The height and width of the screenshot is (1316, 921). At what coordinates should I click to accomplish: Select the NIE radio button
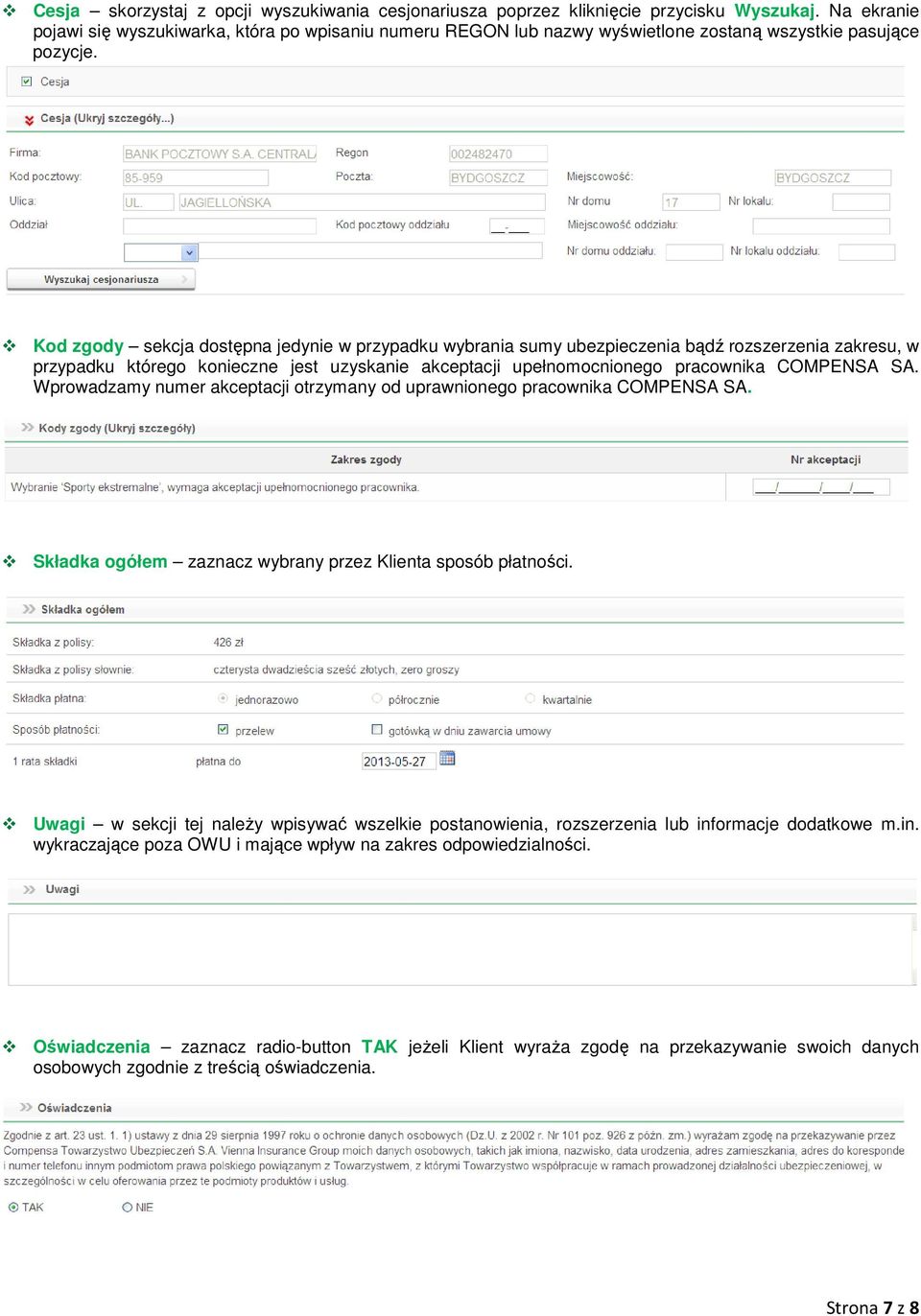[x=127, y=1208]
